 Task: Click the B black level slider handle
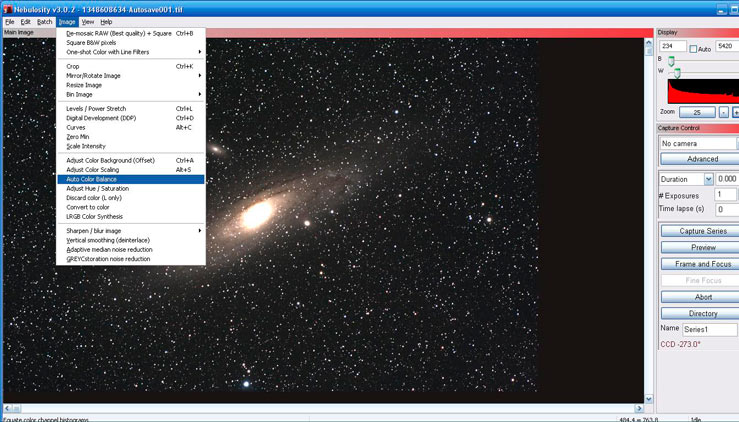671,61
